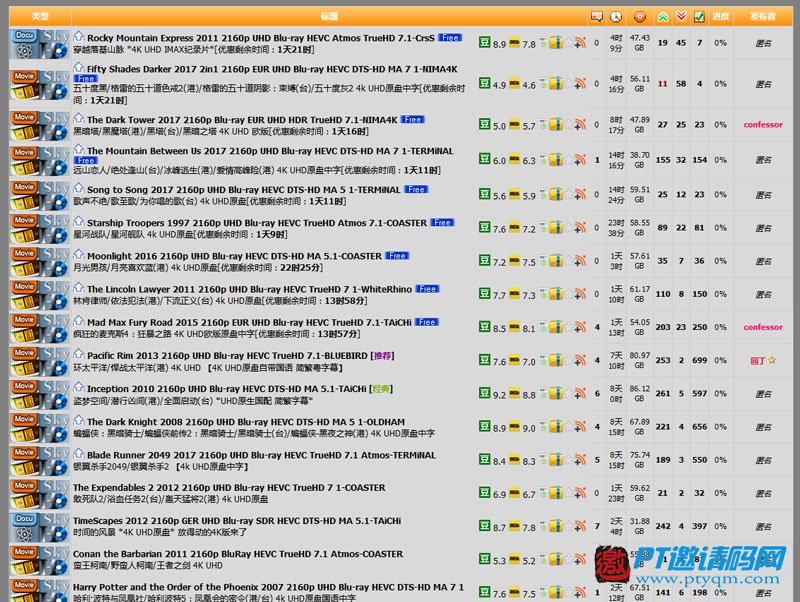Toggle bookmark star for The Dark Knight

click(568, 427)
